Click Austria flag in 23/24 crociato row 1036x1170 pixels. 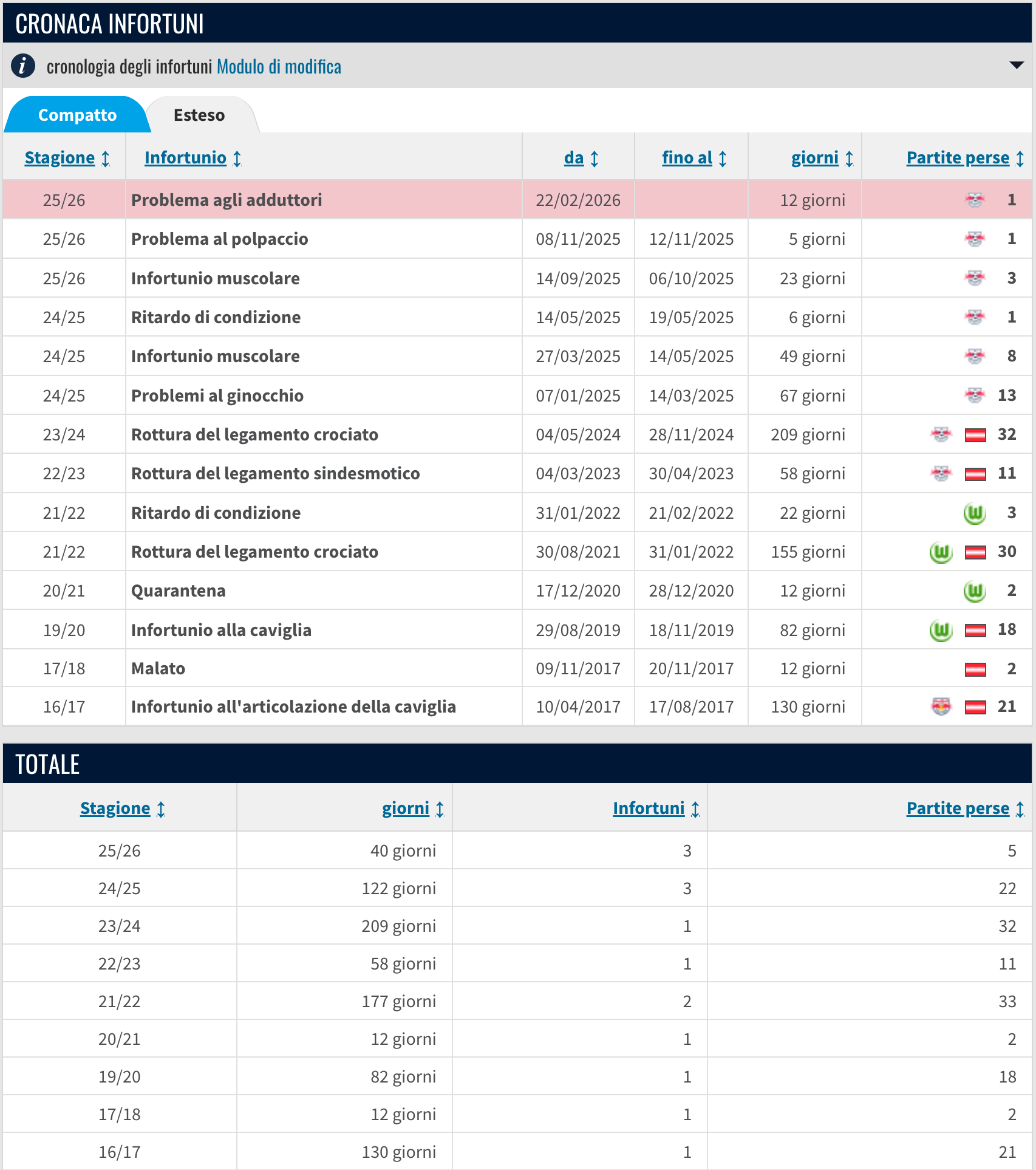(x=975, y=435)
